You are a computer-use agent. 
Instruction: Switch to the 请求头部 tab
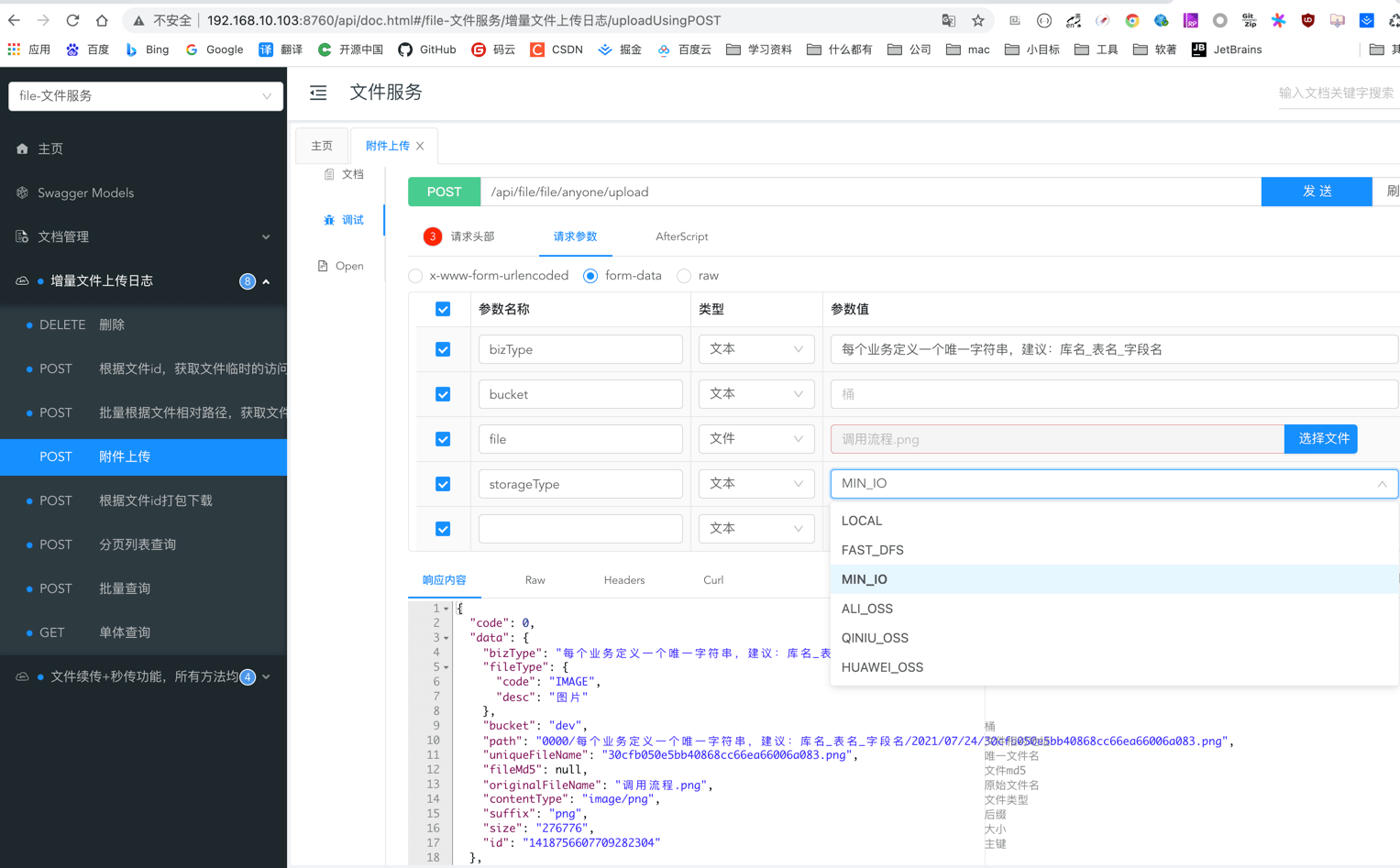[x=472, y=236]
